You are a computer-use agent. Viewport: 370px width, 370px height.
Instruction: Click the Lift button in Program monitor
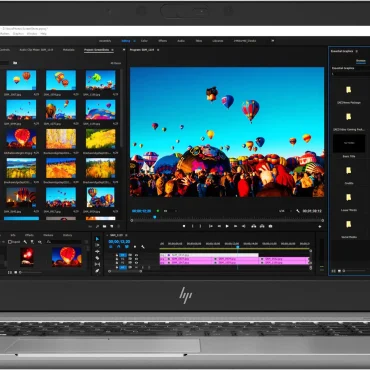[x=254, y=226]
